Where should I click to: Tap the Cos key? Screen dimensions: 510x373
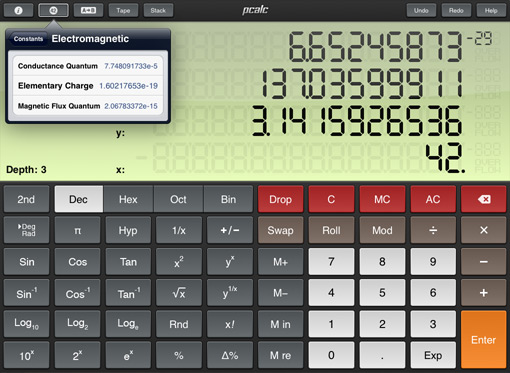tap(77, 262)
